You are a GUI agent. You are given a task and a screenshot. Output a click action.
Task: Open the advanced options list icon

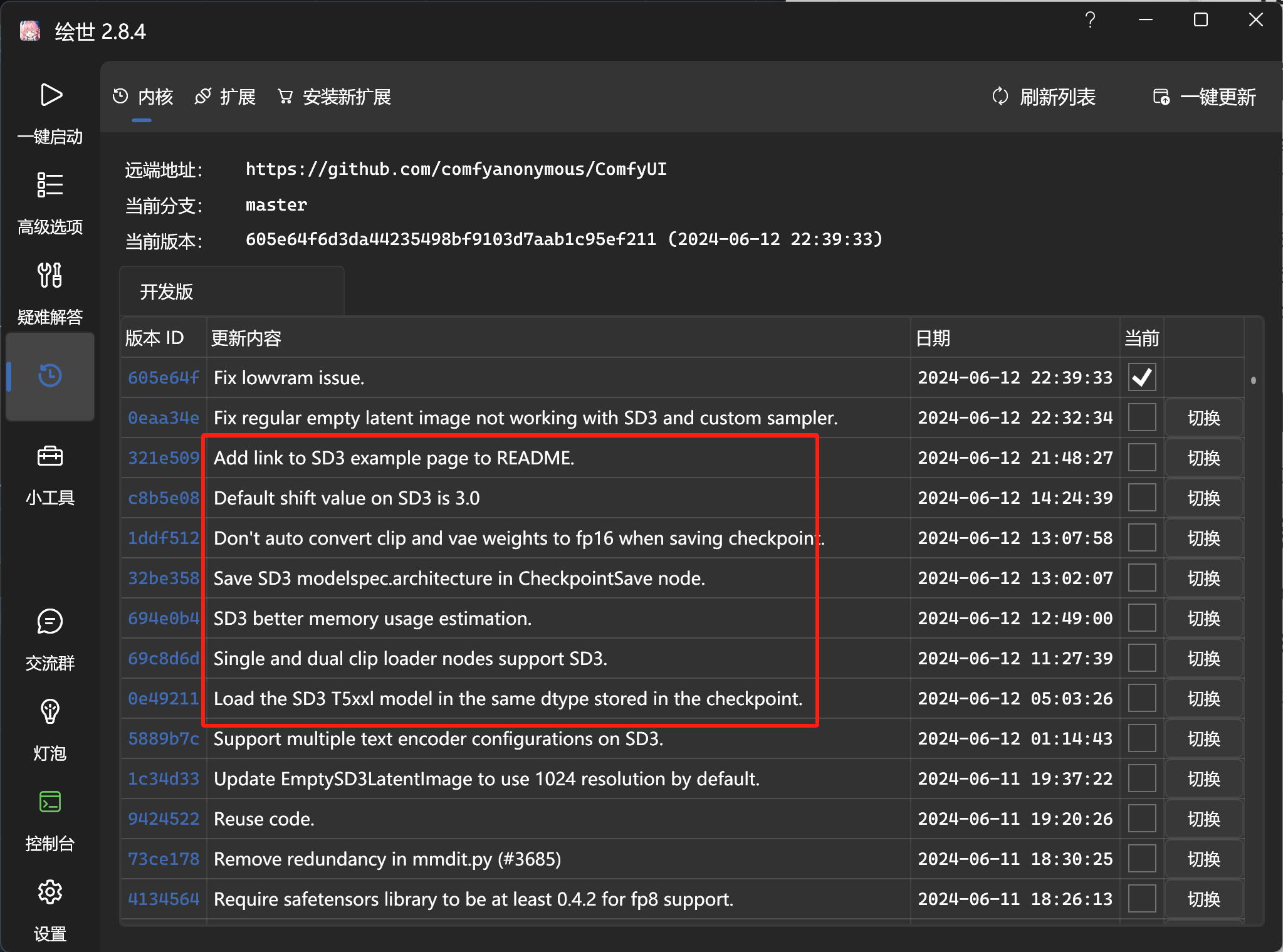coord(50,185)
